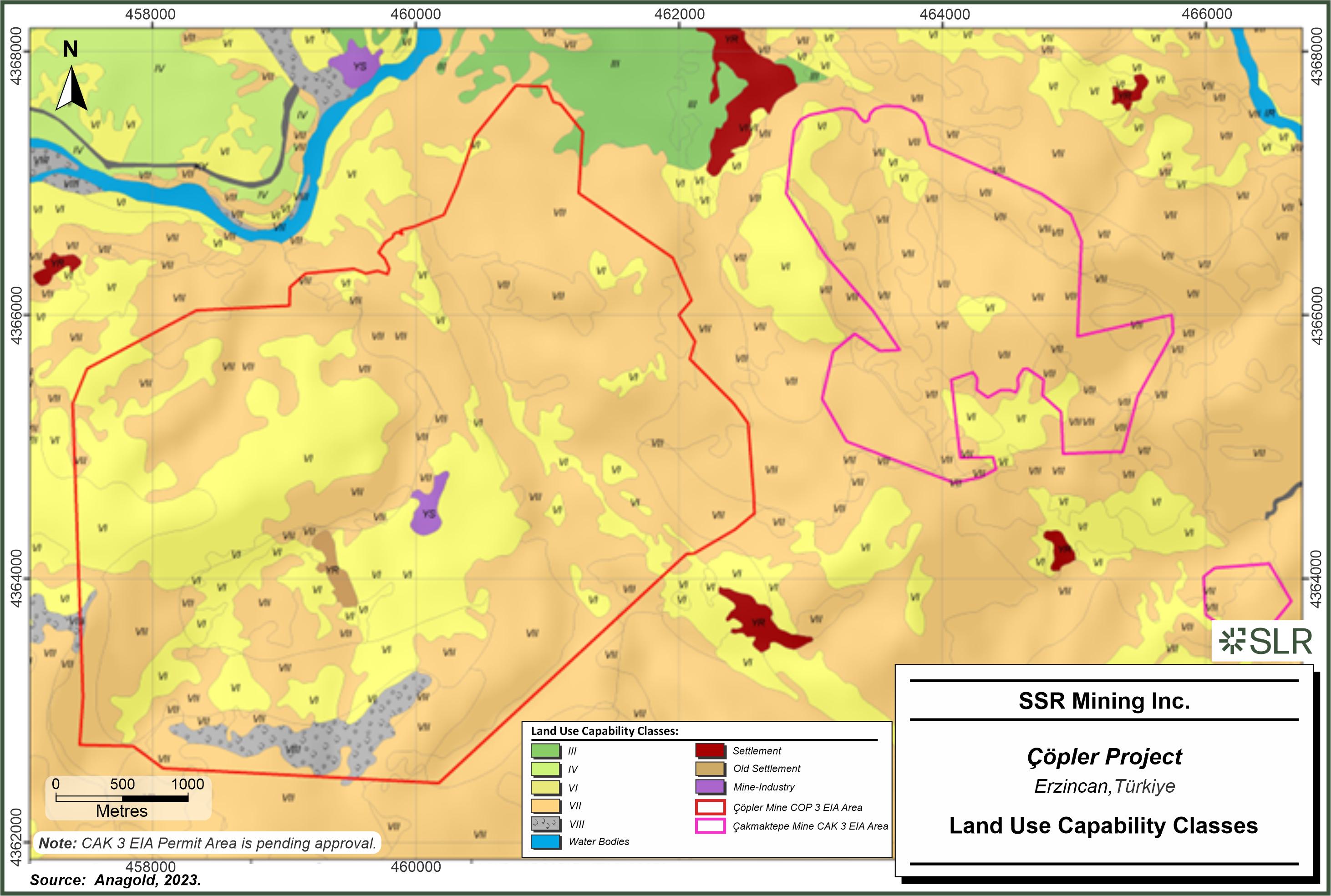Click the SLR company logo
This screenshot has height=896, width=1331.
point(1265,641)
